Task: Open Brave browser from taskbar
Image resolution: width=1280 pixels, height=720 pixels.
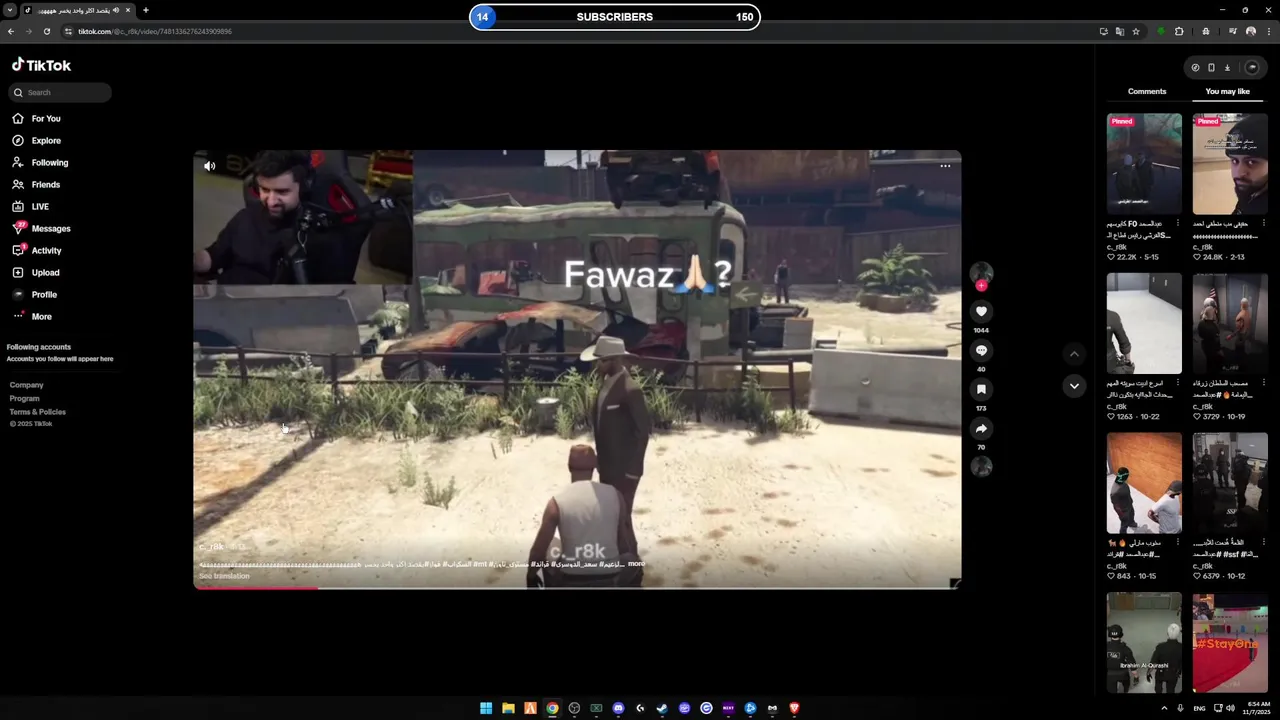Action: [794, 708]
